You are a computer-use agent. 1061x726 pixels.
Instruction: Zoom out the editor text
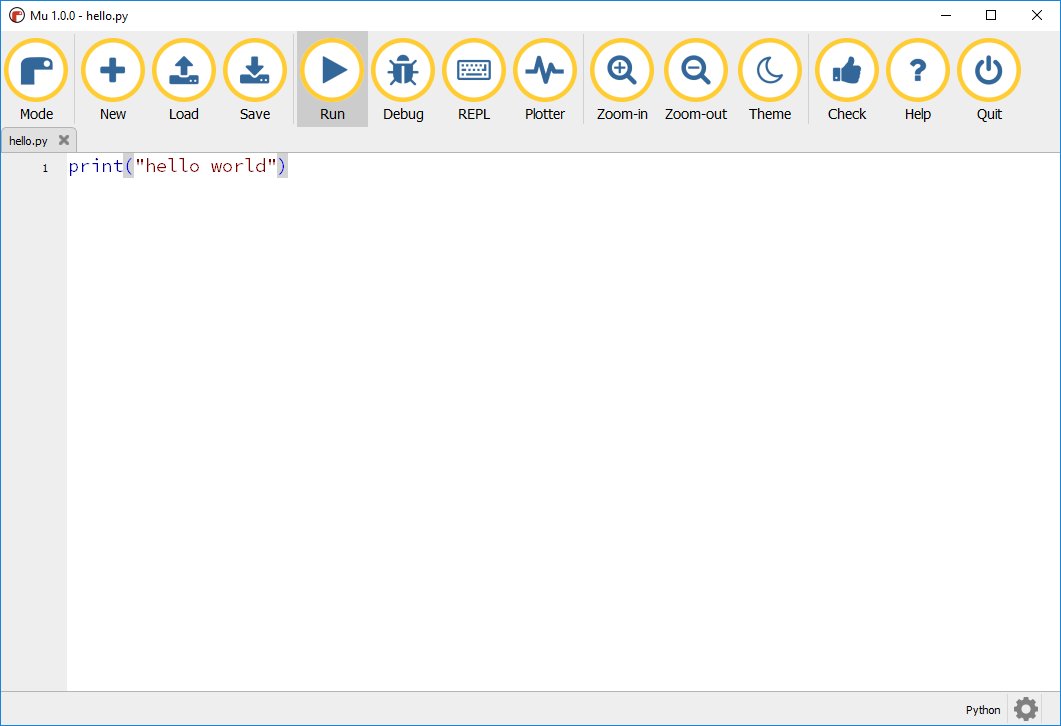point(696,71)
